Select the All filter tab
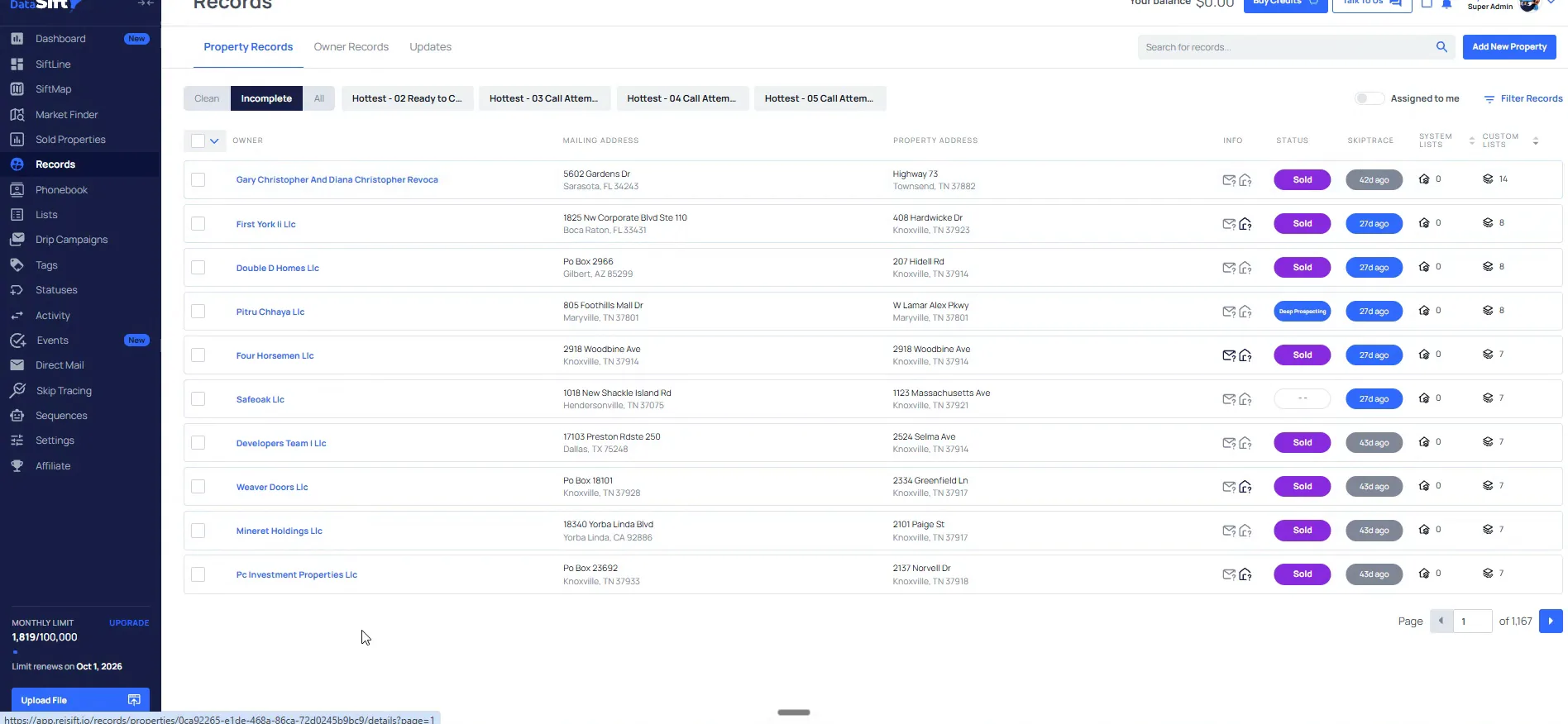This screenshot has height=724, width=1568. tap(319, 98)
